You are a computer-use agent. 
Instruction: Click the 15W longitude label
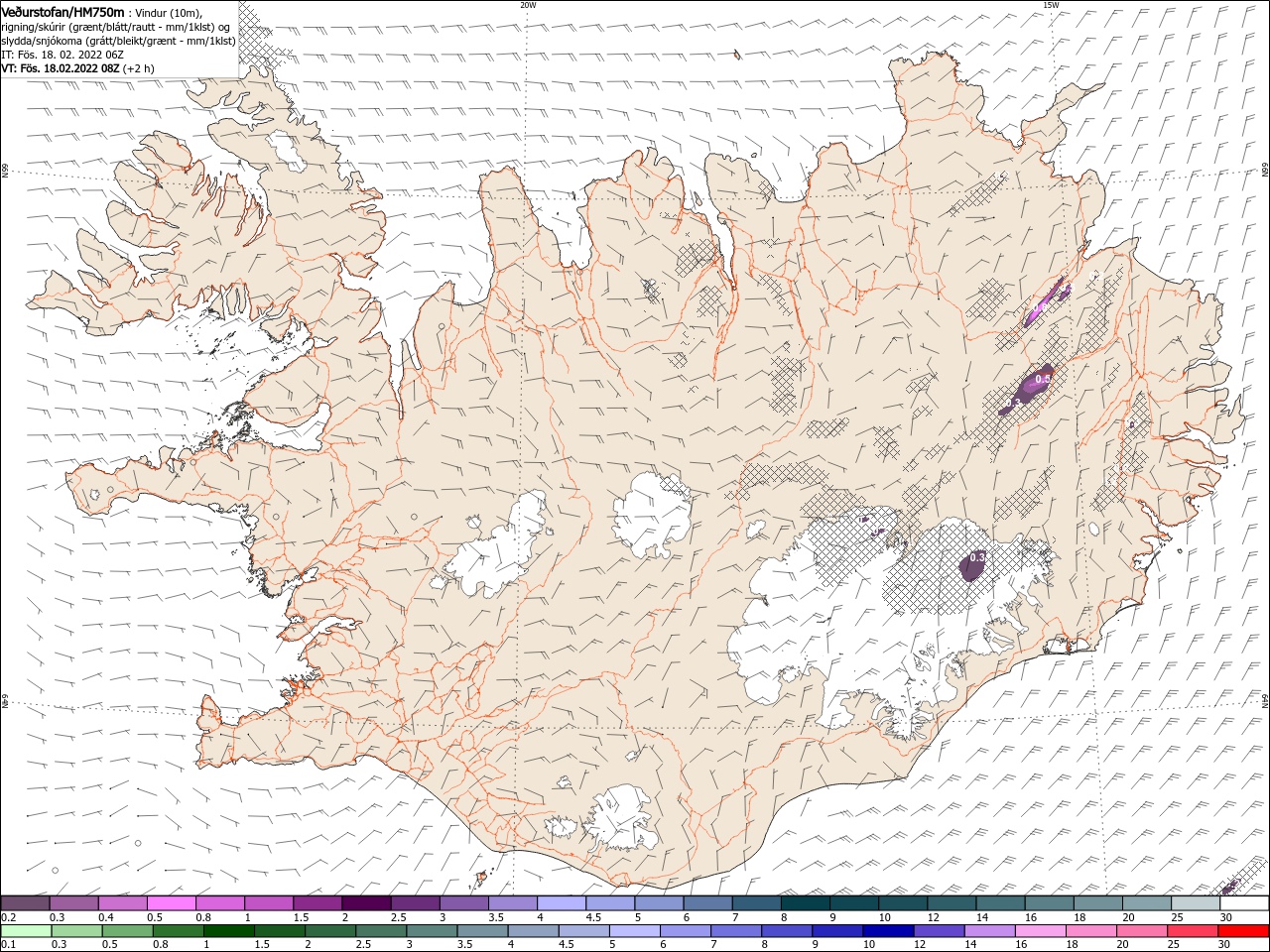point(1051,5)
